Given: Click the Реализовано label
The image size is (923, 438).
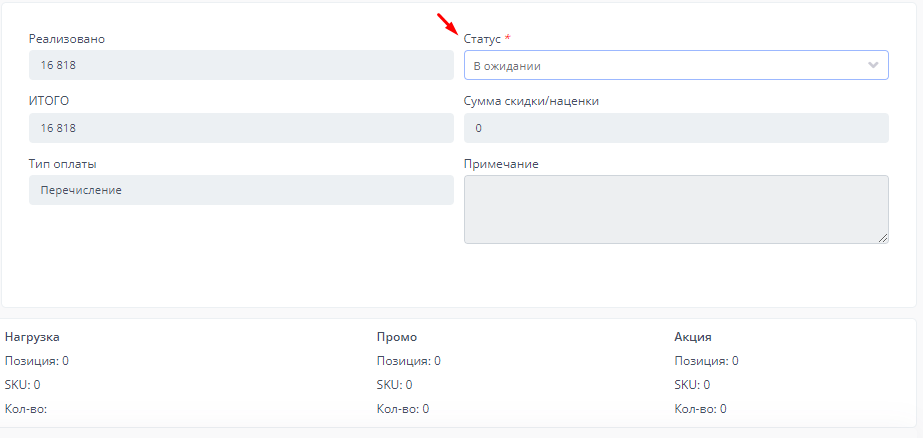Looking at the screenshot, I should click(x=67, y=39).
